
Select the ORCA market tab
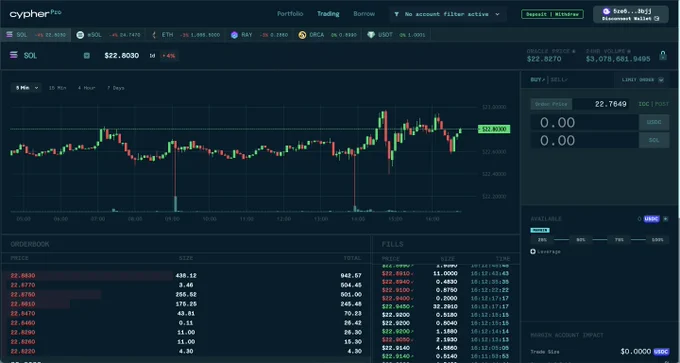pos(327,35)
